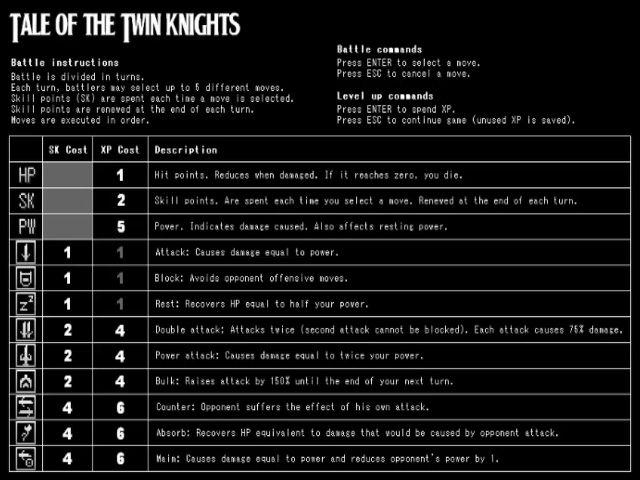
Task: Click the Description column header
Action: click(x=186, y=150)
